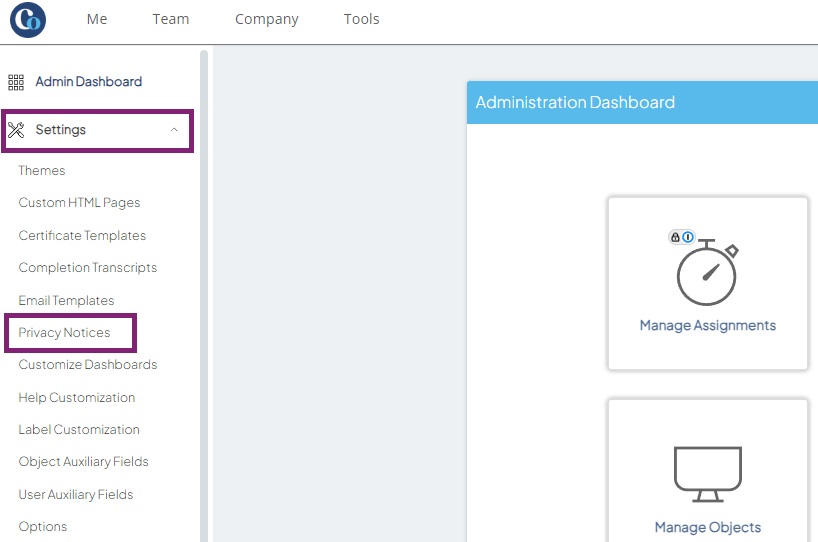This screenshot has height=542, width=818.
Task: Open the Tools menu
Action: pos(362,19)
